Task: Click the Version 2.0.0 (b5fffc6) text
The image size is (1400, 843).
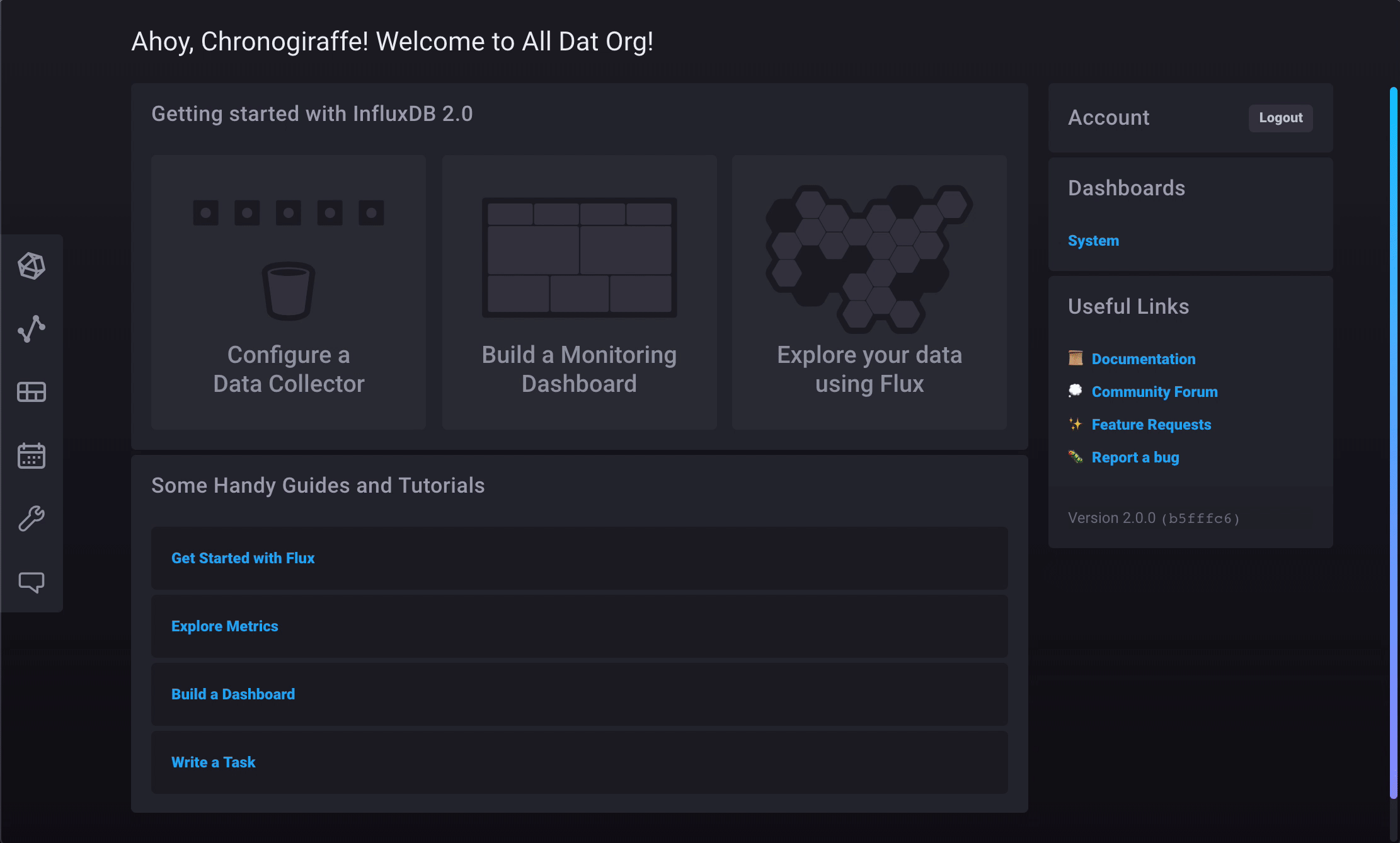Action: coord(1154,518)
